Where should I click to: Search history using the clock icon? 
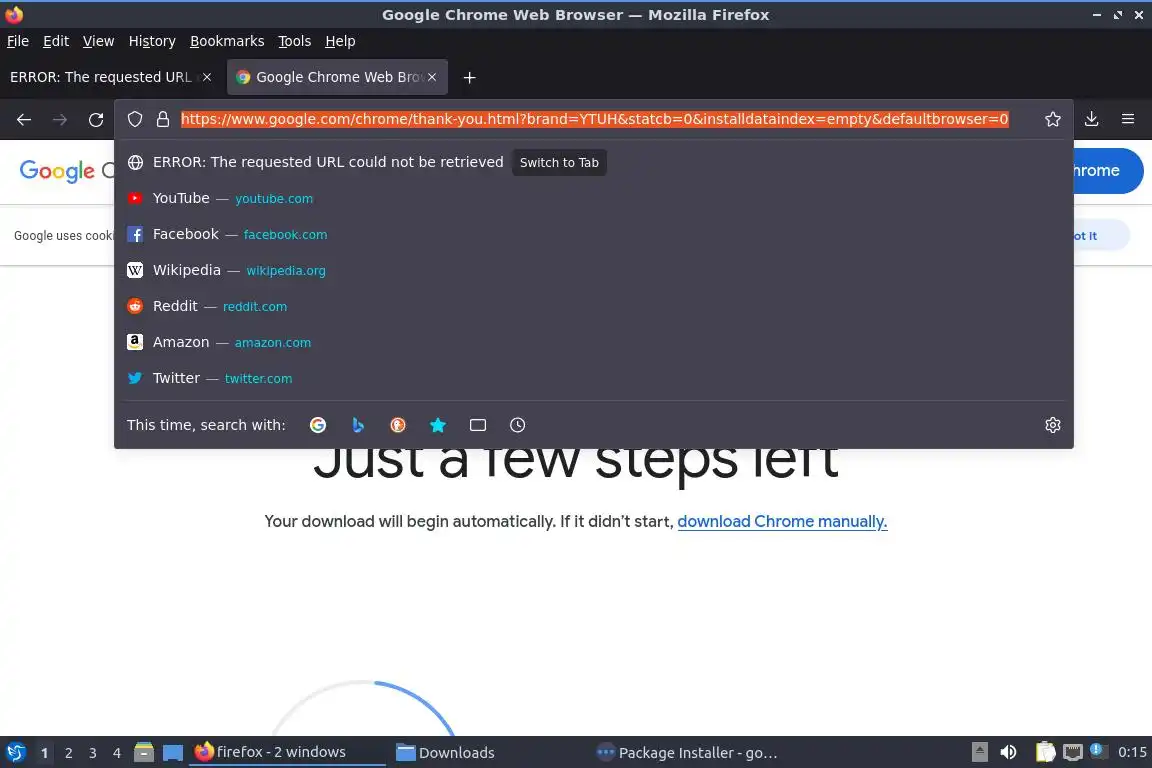(517, 425)
